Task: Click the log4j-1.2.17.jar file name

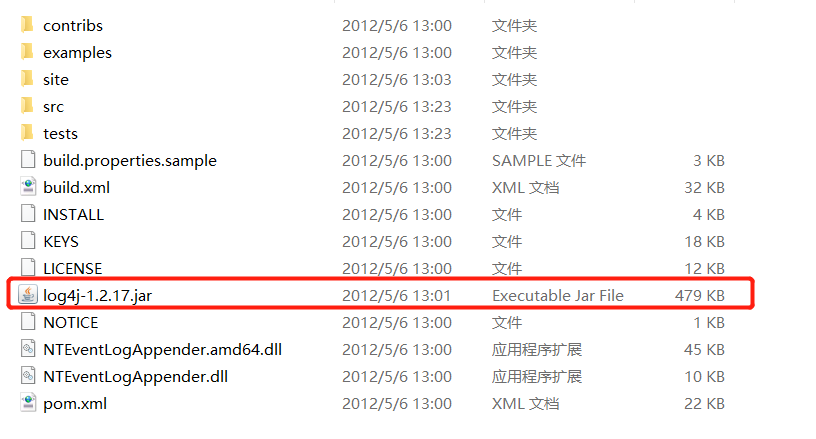Action: [x=98, y=295]
